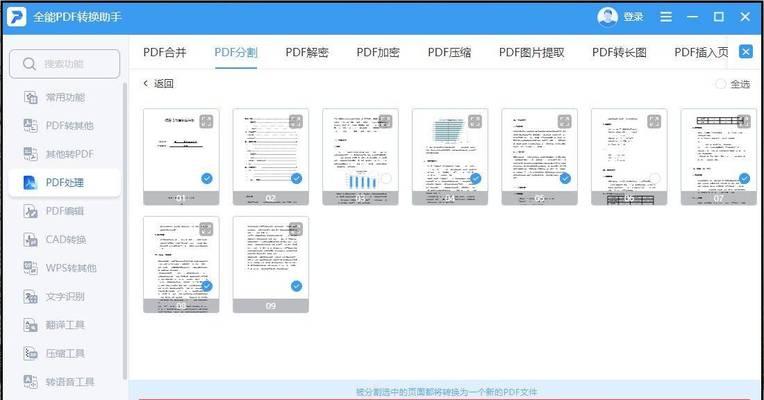Switch to PDF解密 tab

point(307,53)
